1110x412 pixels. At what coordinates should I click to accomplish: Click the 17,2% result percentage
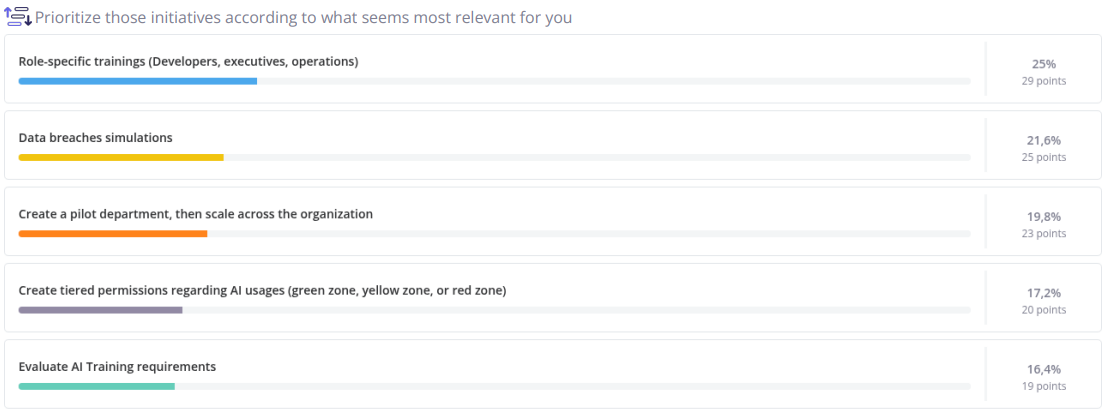tap(1043, 293)
